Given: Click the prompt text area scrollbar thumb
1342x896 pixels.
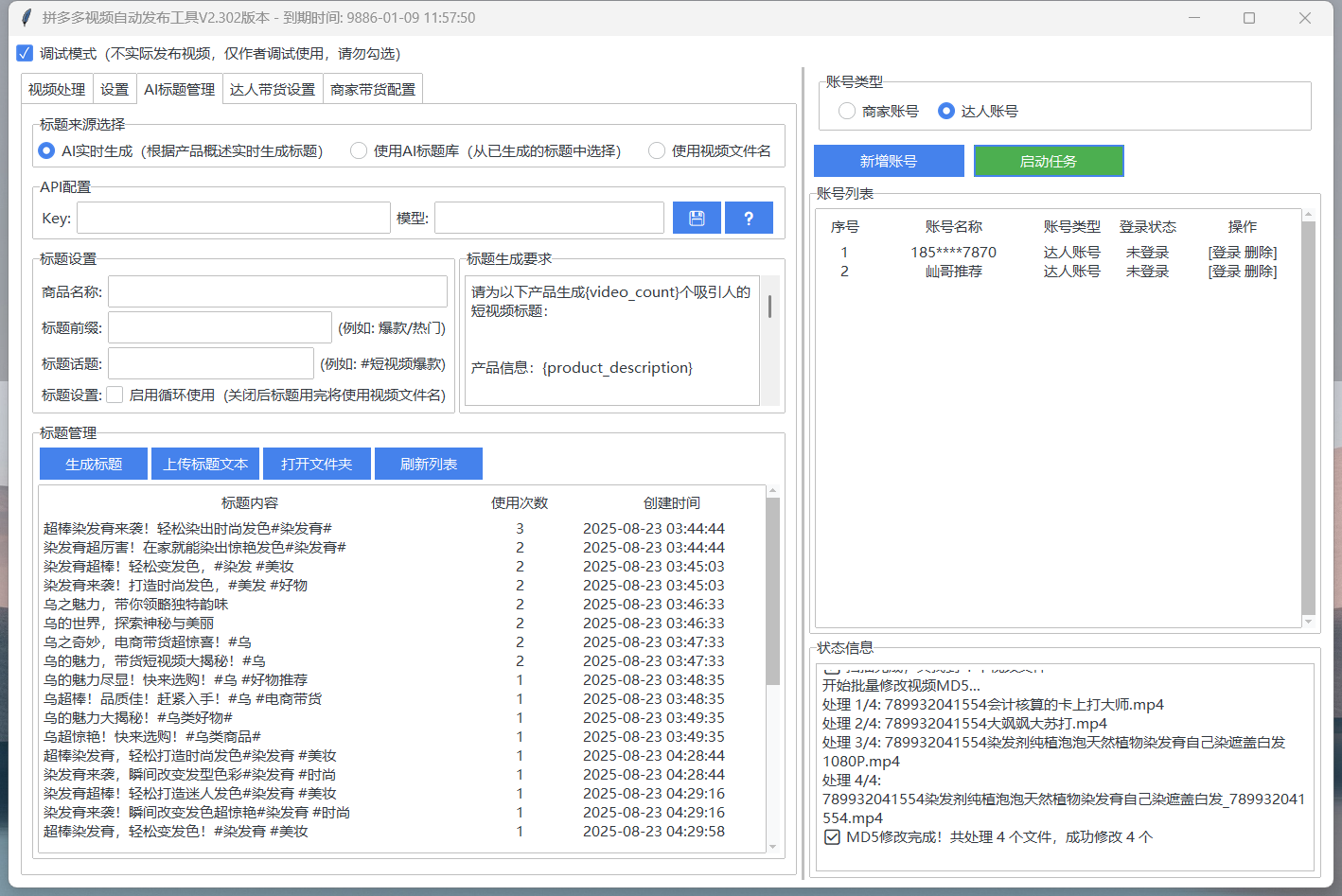Looking at the screenshot, I should 769,306.
